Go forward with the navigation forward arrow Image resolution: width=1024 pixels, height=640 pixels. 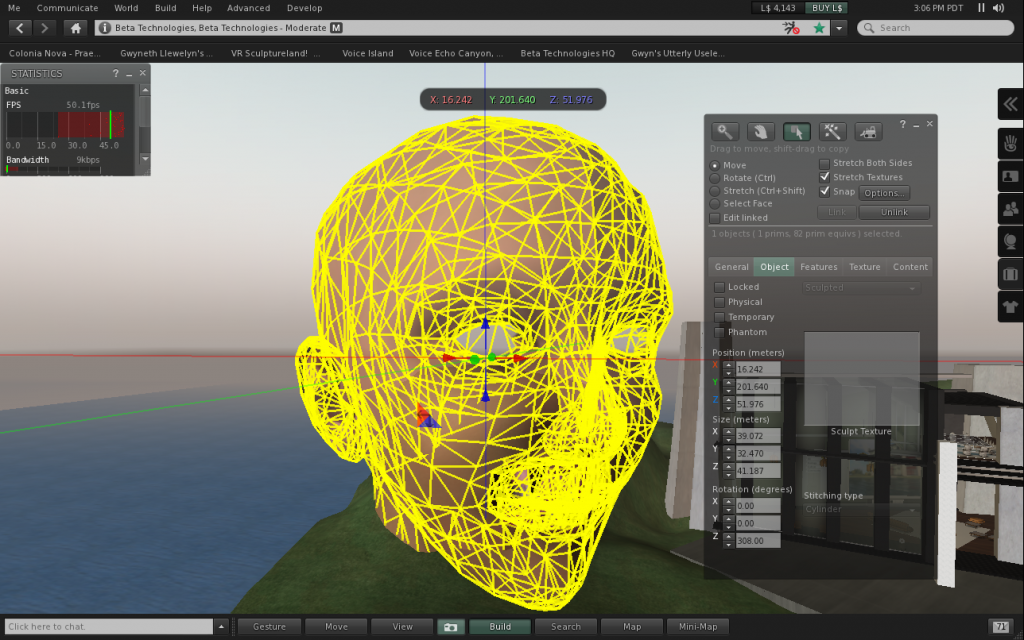tap(44, 28)
